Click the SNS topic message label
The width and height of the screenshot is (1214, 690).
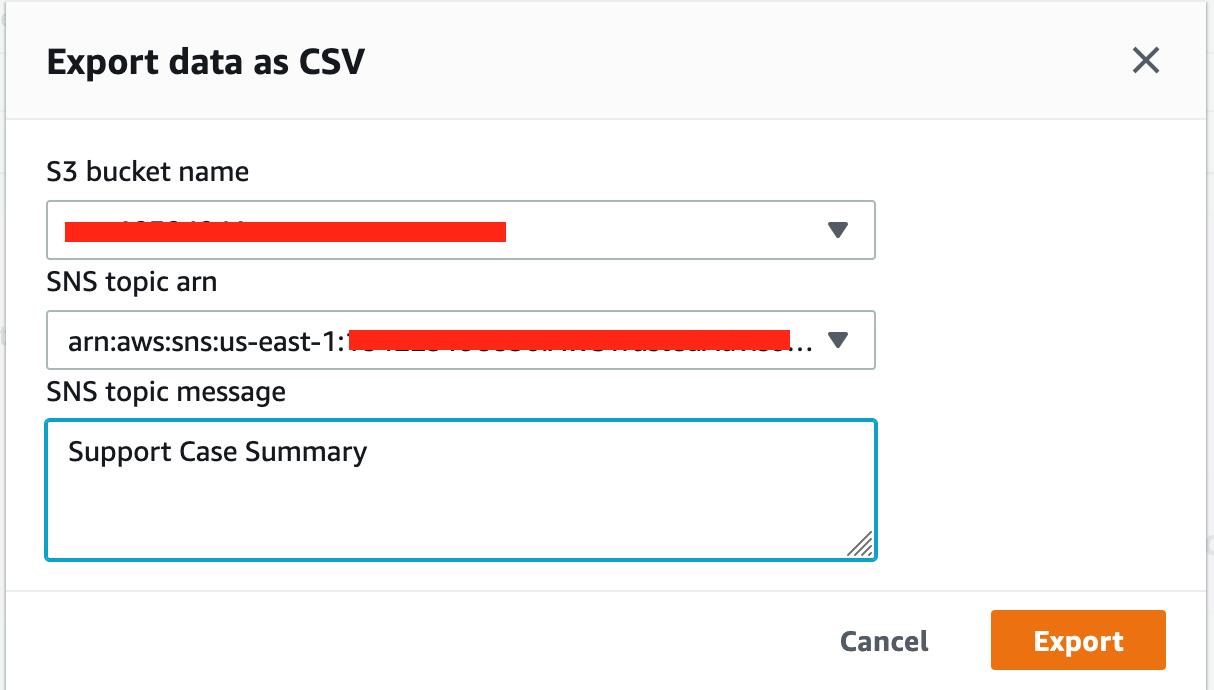click(165, 392)
